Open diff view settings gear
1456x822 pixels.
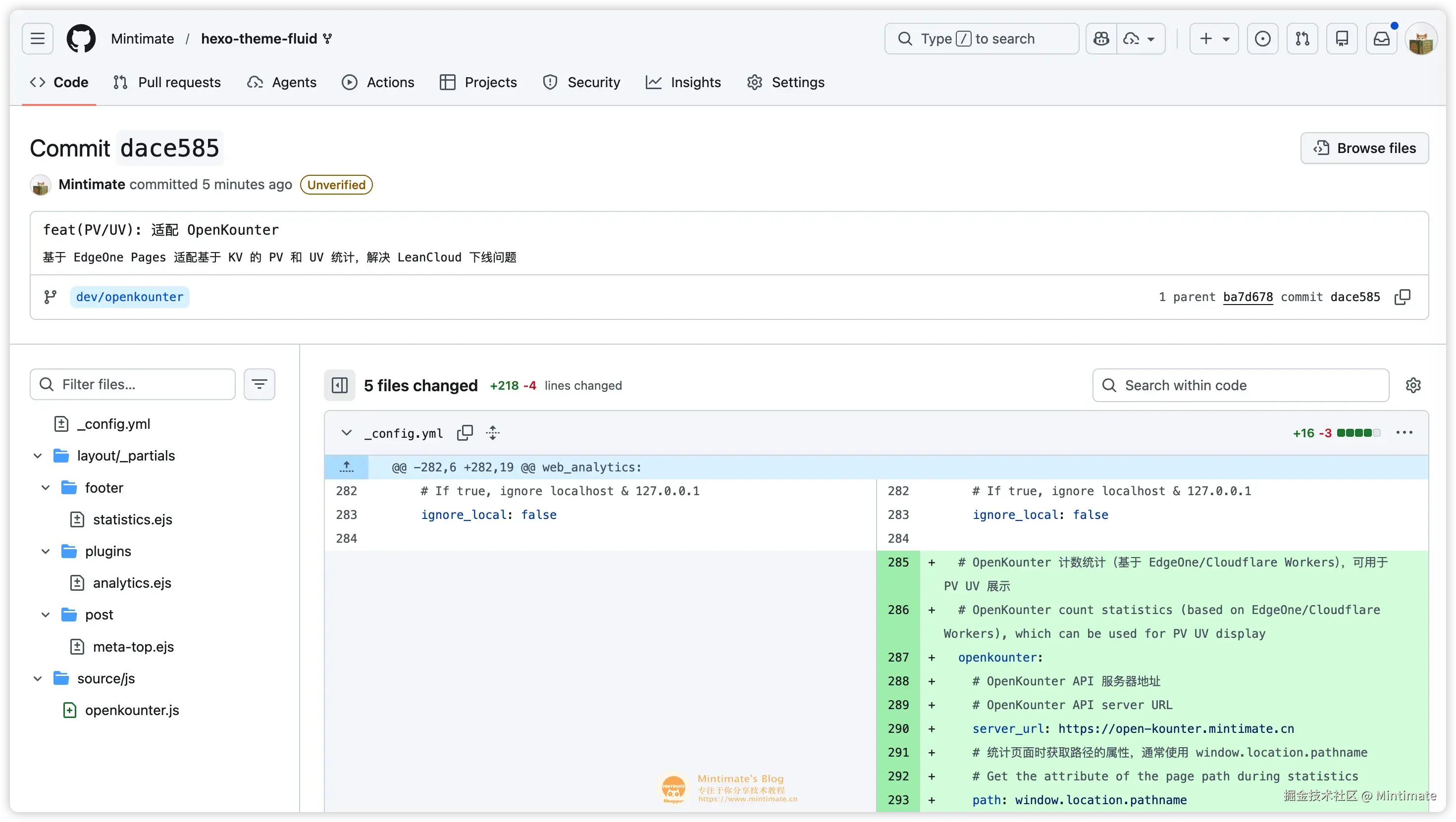tap(1413, 386)
